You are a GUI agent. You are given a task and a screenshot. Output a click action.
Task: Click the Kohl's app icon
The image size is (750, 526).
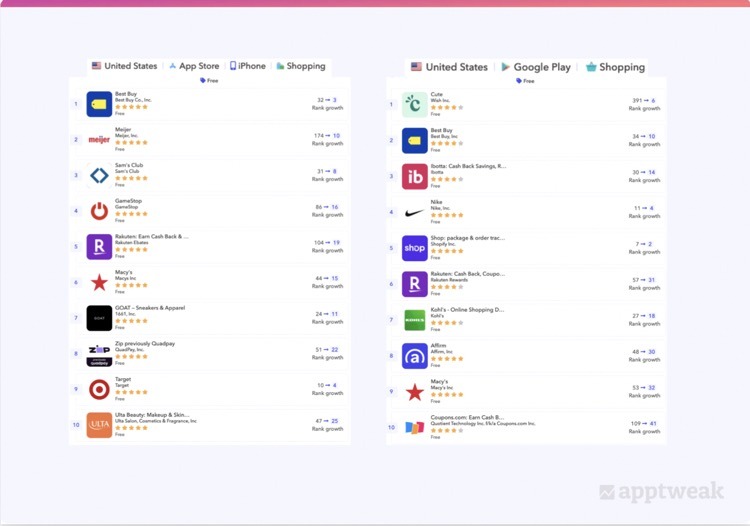pyautogui.click(x=415, y=320)
